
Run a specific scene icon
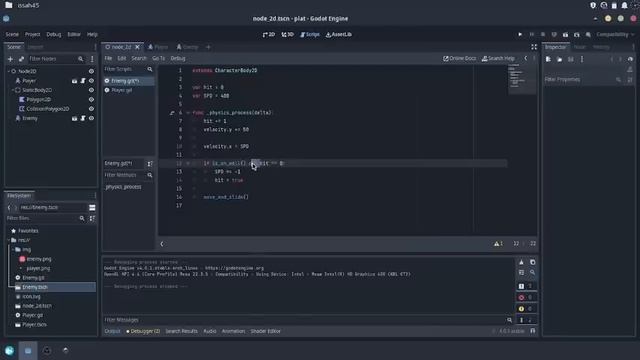[x=577, y=35]
